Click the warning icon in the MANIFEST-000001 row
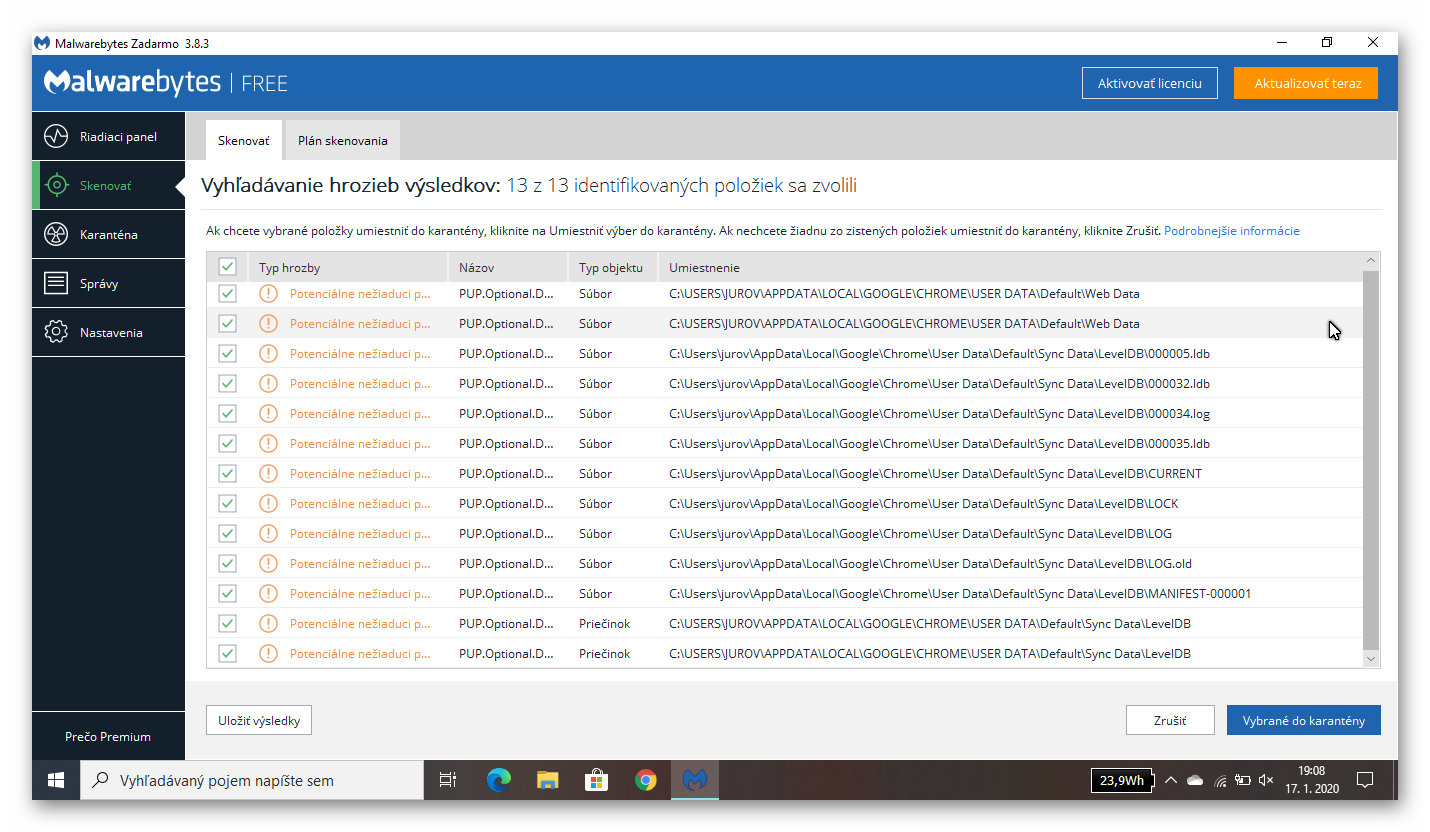 pos(268,593)
